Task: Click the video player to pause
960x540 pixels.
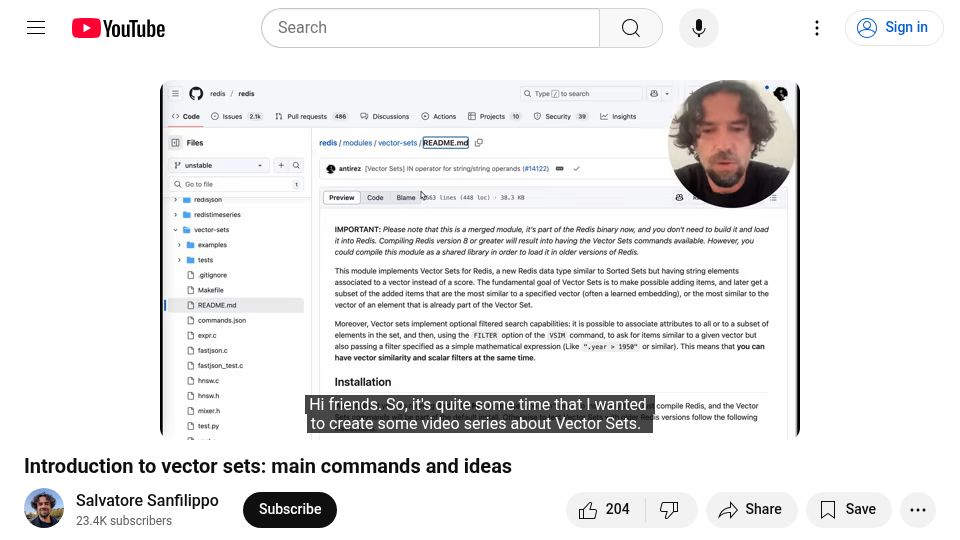Action: pos(480,259)
